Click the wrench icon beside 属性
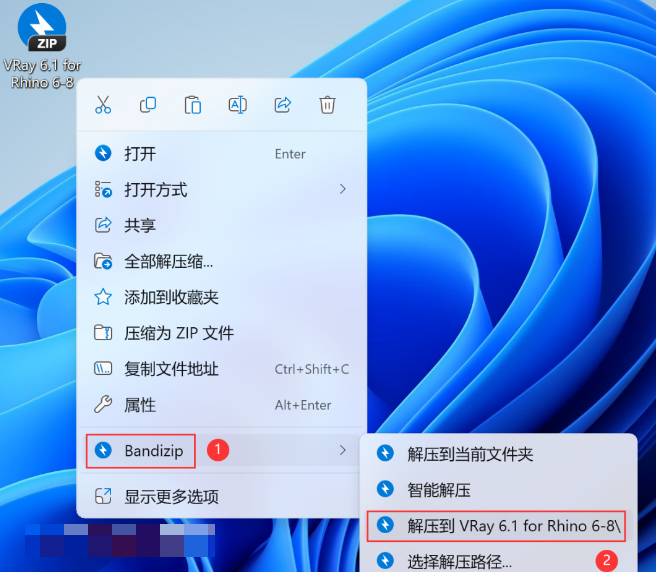This screenshot has width=656, height=572. pos(103,404)
